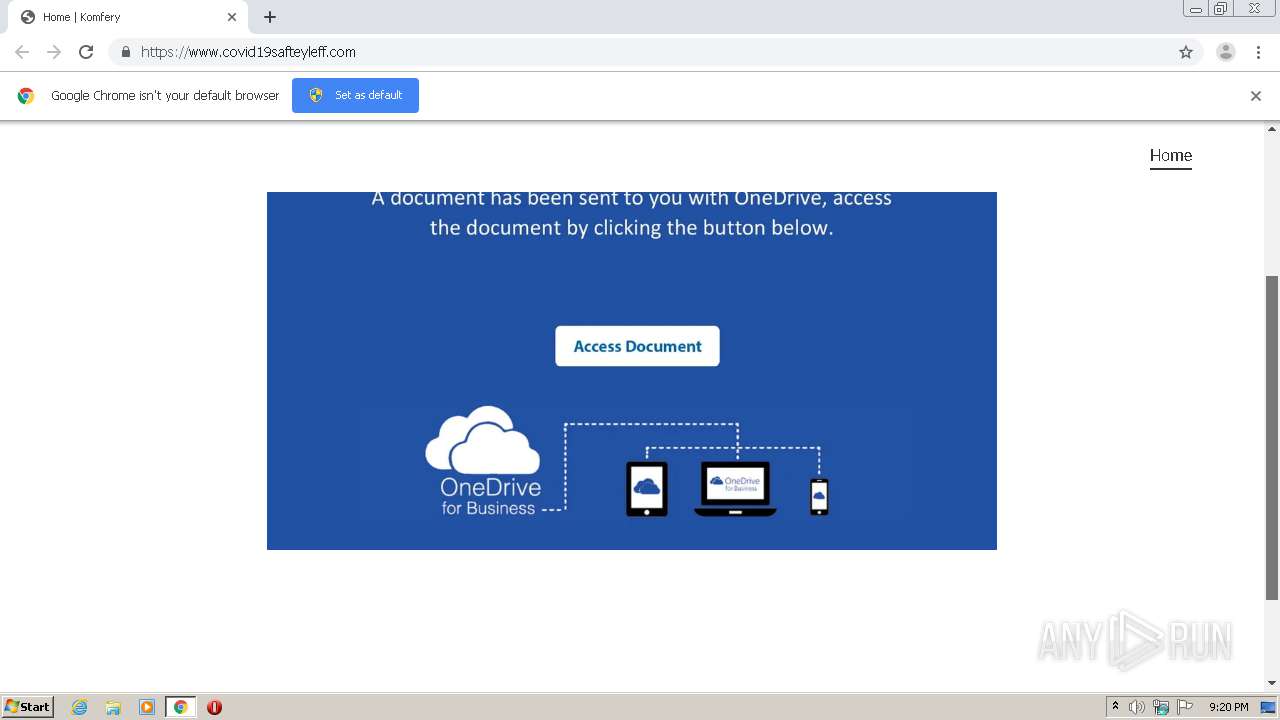The width and height of the screenshot is (1280, 720).
Task: Open the Chrome three-dot menu
Action: [x=1259, y=52]
